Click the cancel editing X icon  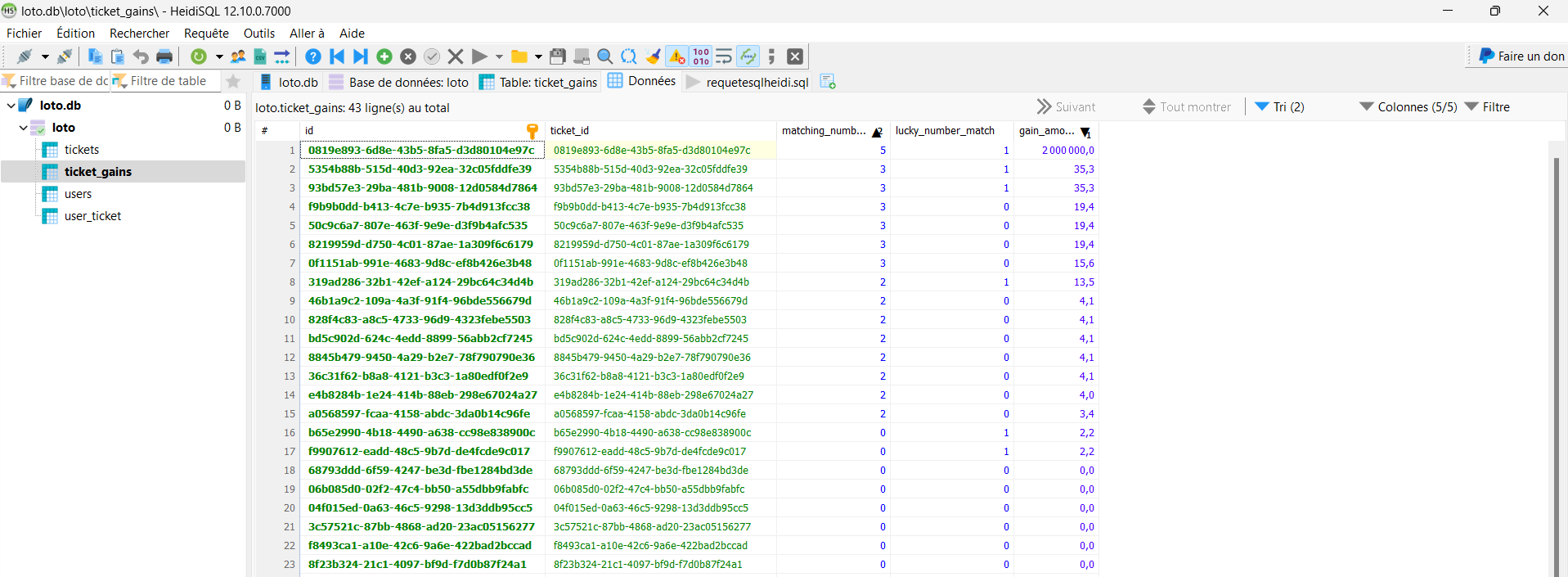[456, 56]
